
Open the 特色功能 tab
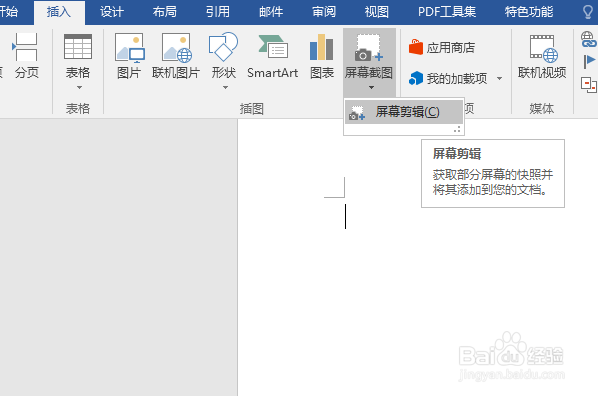click(529, 12)
